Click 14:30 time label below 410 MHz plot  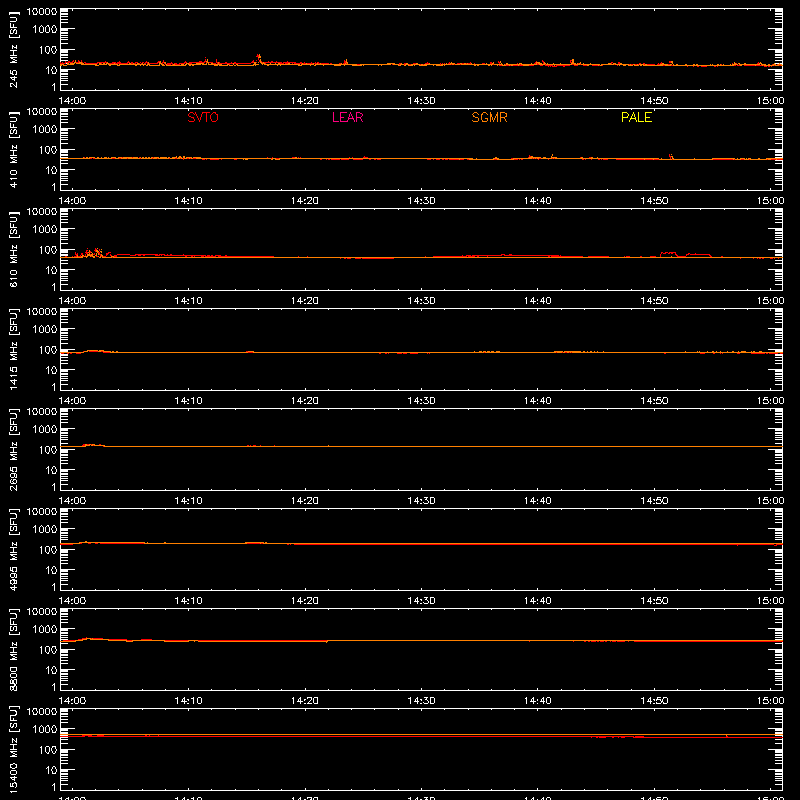(x=421, y=201)
